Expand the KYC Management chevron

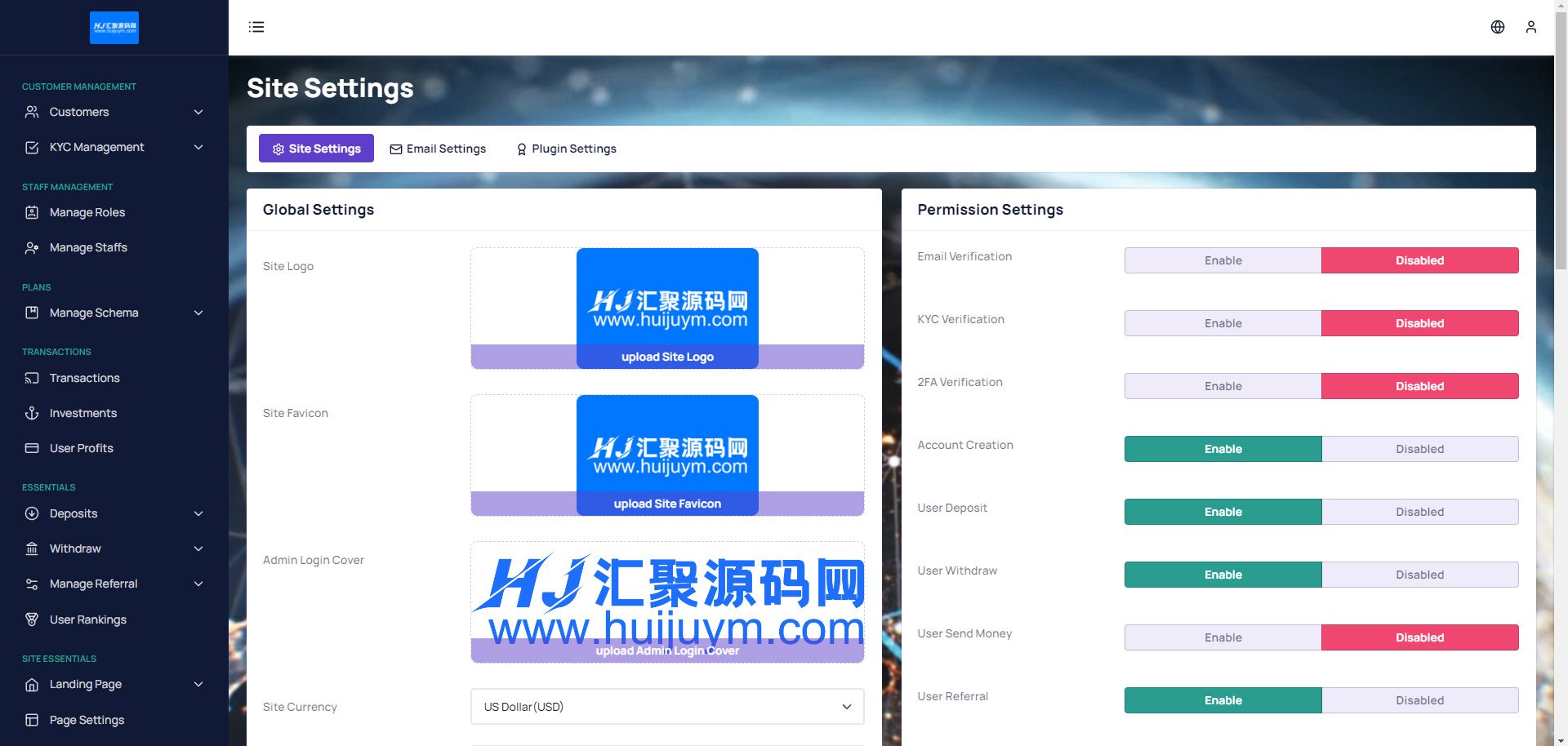[198, 147]
